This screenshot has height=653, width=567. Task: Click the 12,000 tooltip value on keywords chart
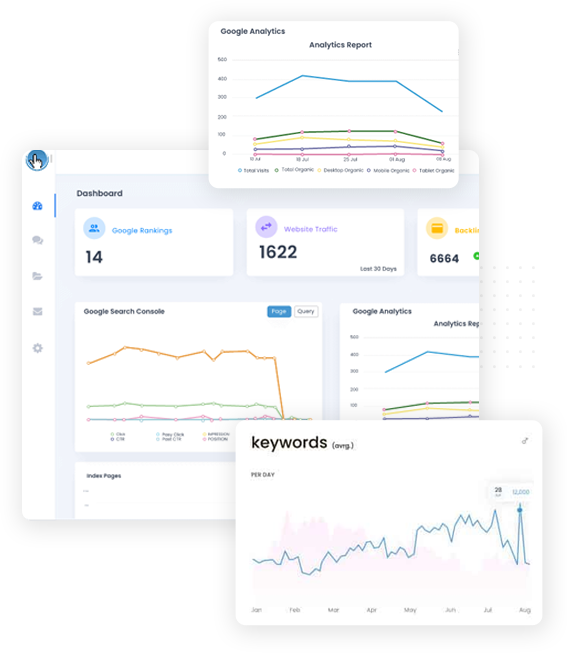[521, 492]
